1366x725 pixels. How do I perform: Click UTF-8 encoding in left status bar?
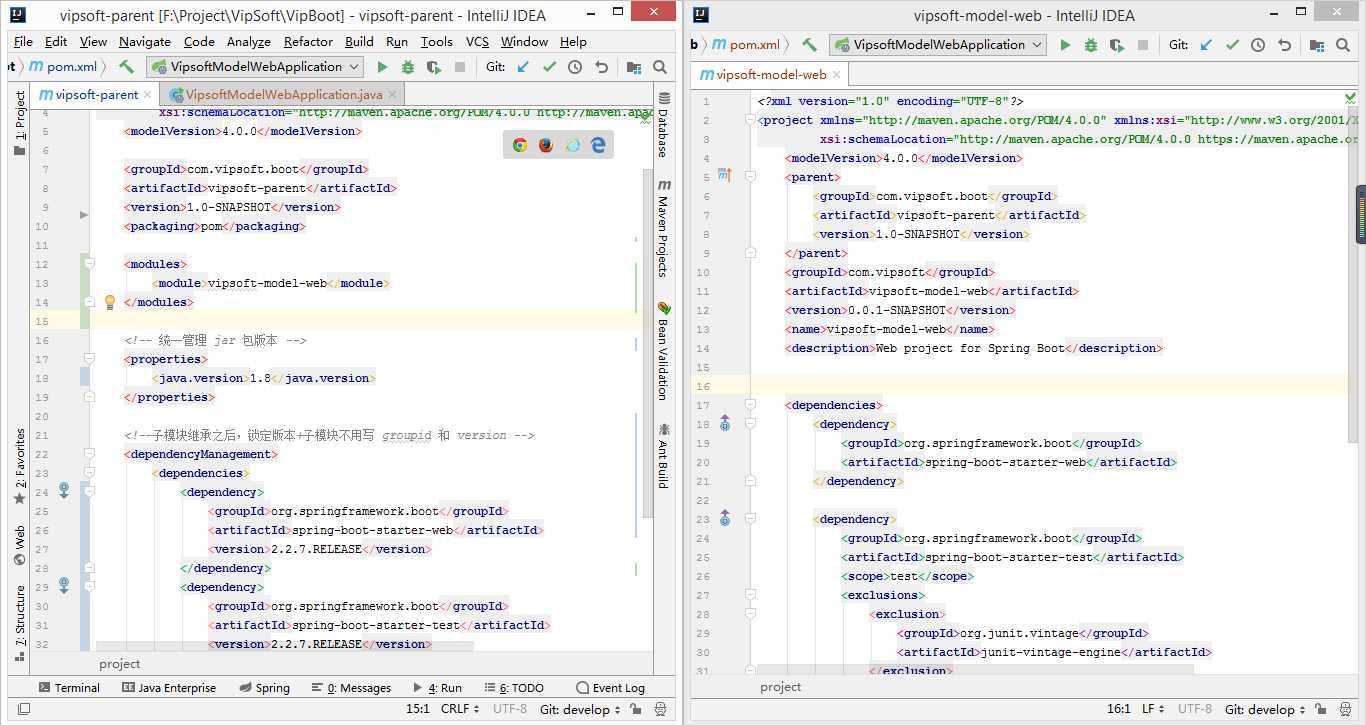(x=510, y=709)
